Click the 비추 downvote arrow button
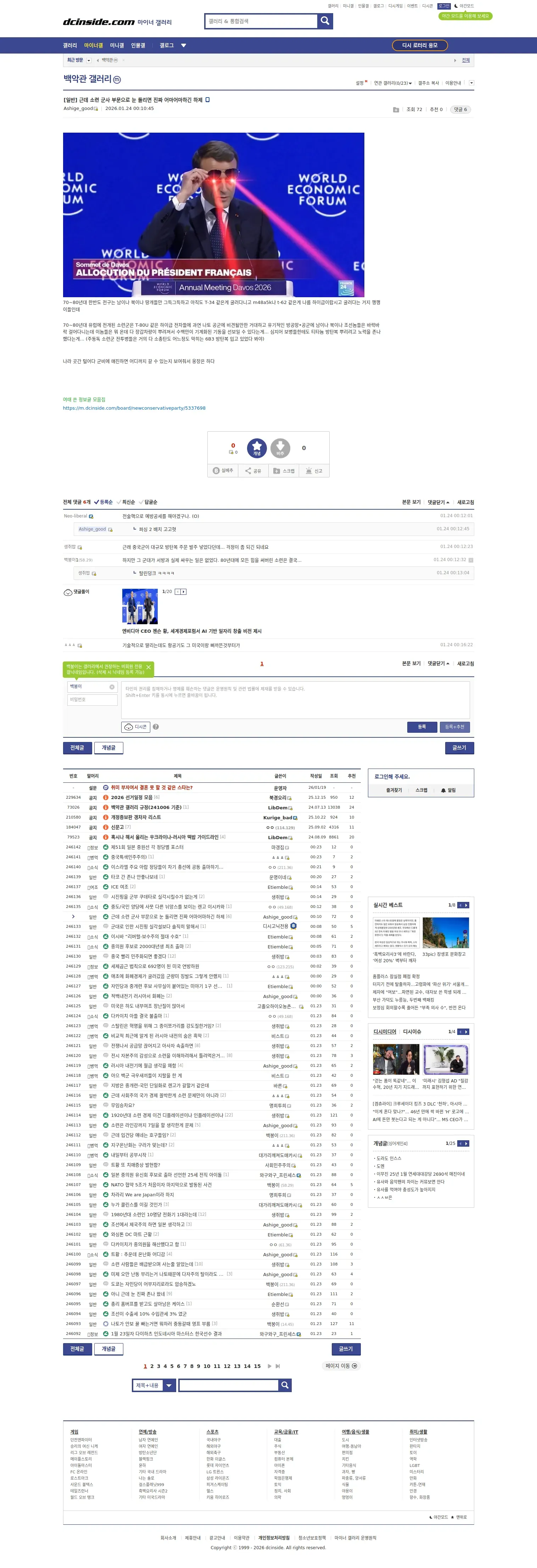 (x=280, y=448)
